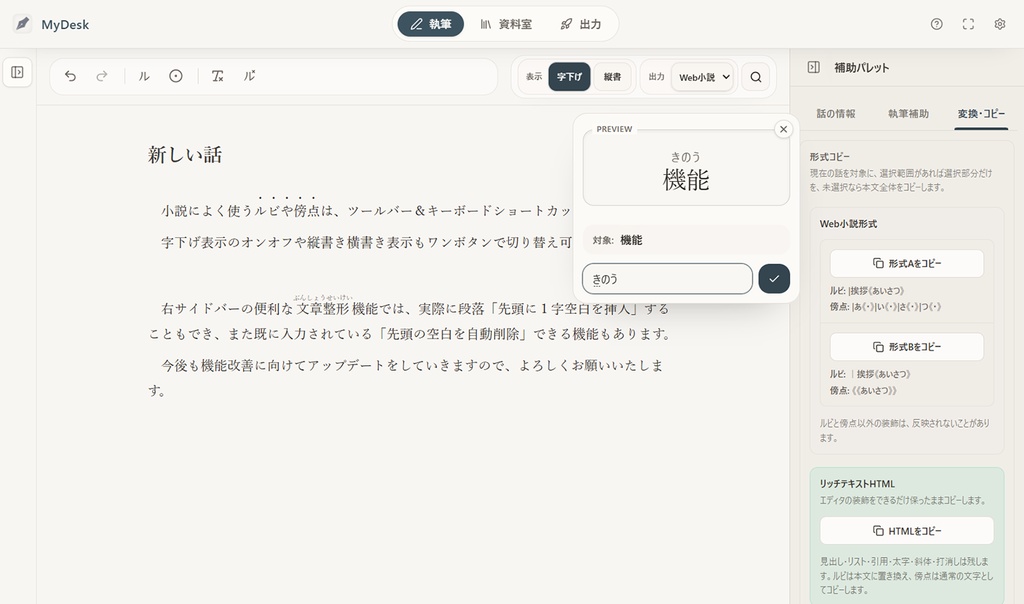Open the left episode sidebar icon
The image size is (1024, 604).
click(x=17, y=71)
